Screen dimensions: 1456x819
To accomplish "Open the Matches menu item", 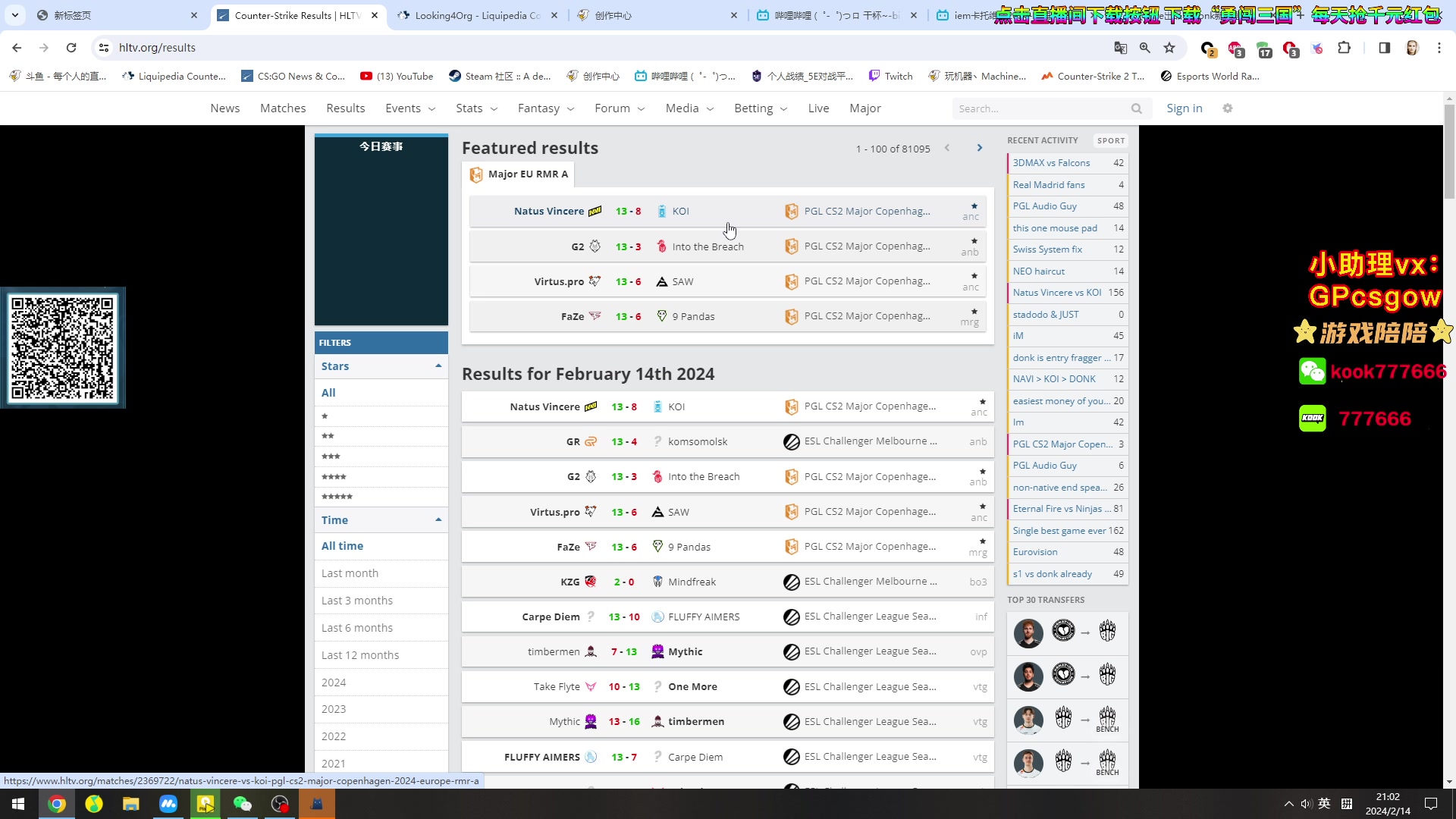I will 283,108.
